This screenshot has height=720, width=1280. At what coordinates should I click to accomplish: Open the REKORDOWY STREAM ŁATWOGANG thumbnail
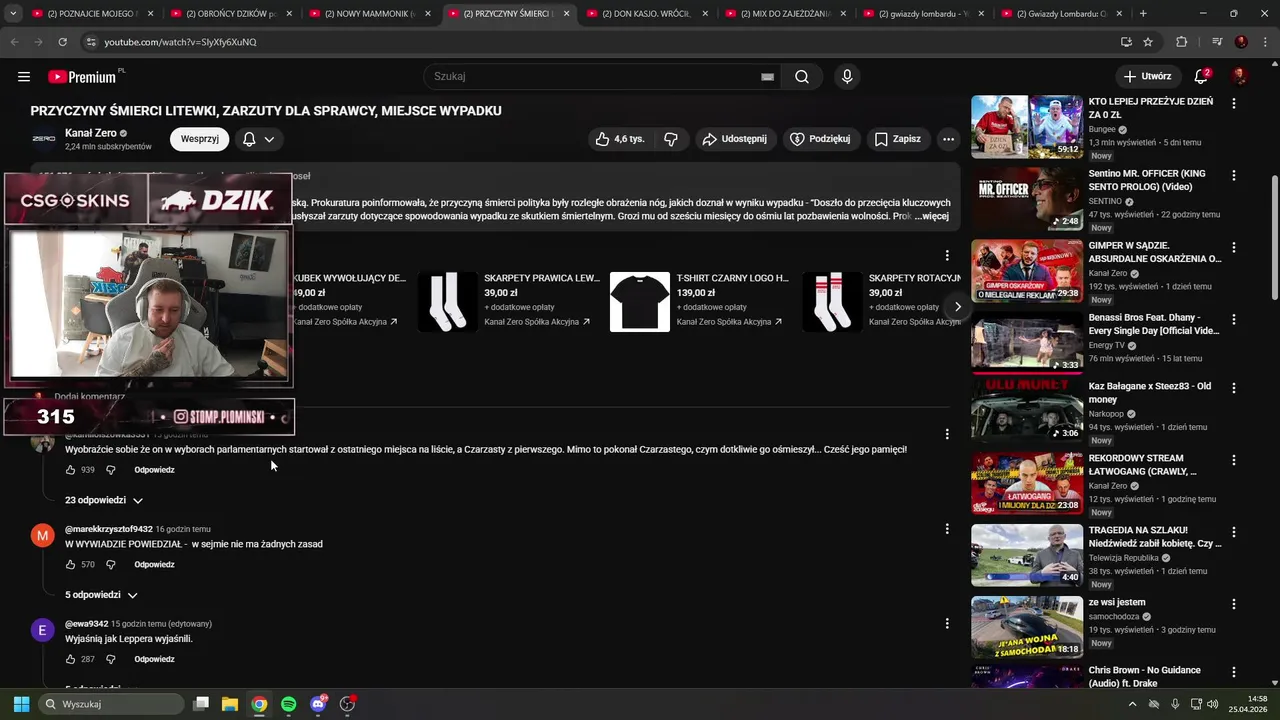tap(1026, 484)
